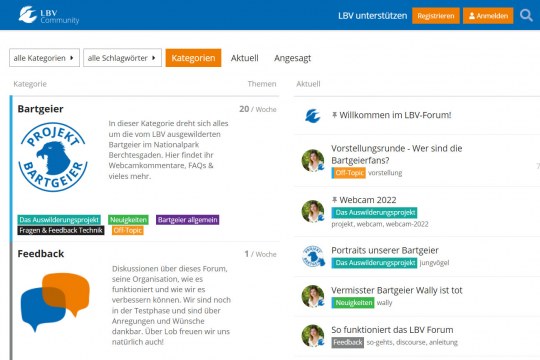Screen dimensions: 540x360
Task: Select the grey Feedback badge under LBV Forum topic
Action: (348, 342)
